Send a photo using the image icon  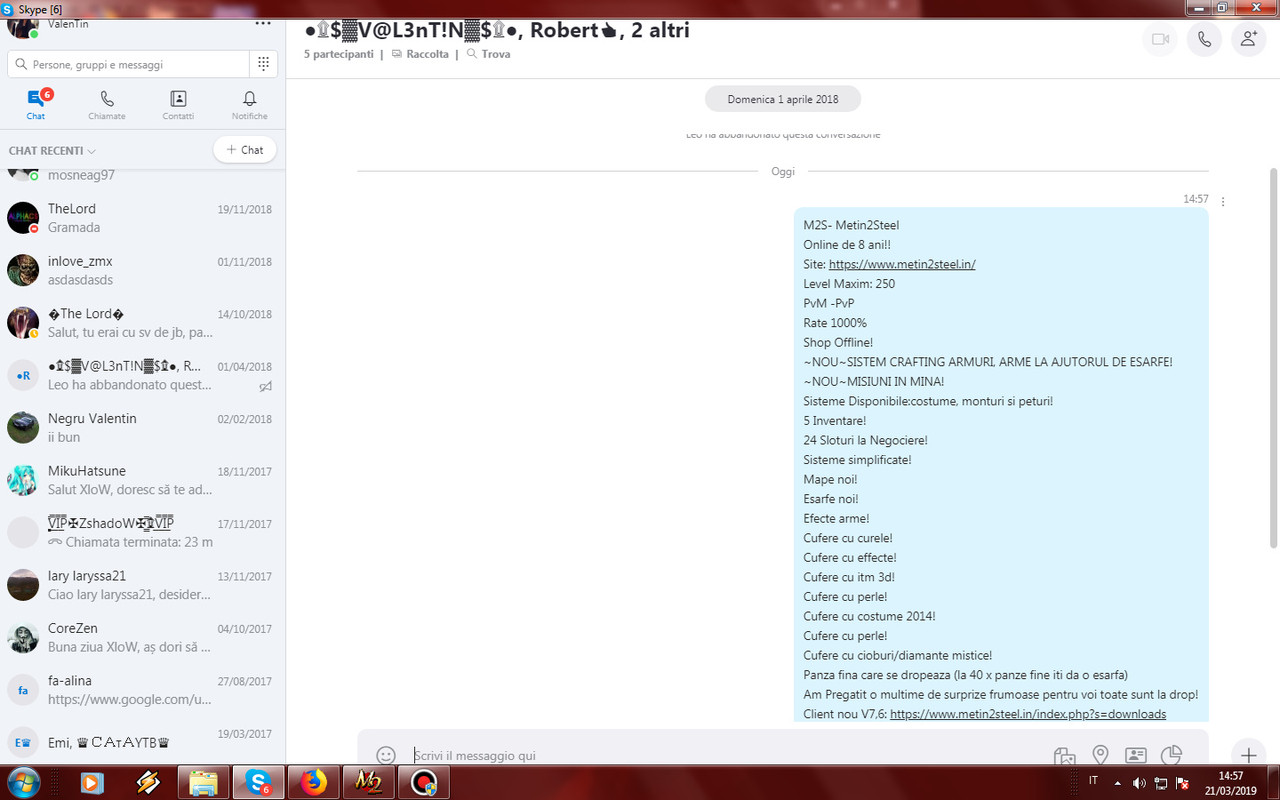pos(1064,756)
